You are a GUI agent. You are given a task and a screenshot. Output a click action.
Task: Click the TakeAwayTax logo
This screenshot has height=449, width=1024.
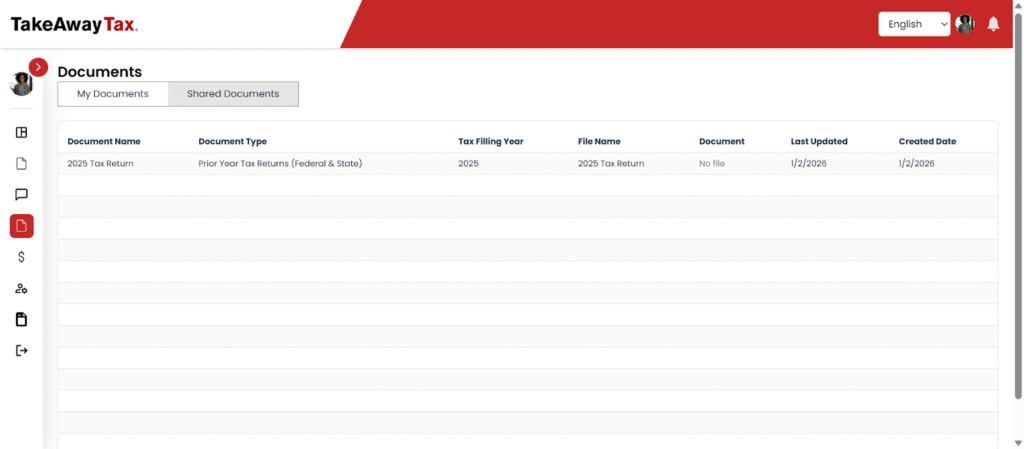(x=74, y=25)
